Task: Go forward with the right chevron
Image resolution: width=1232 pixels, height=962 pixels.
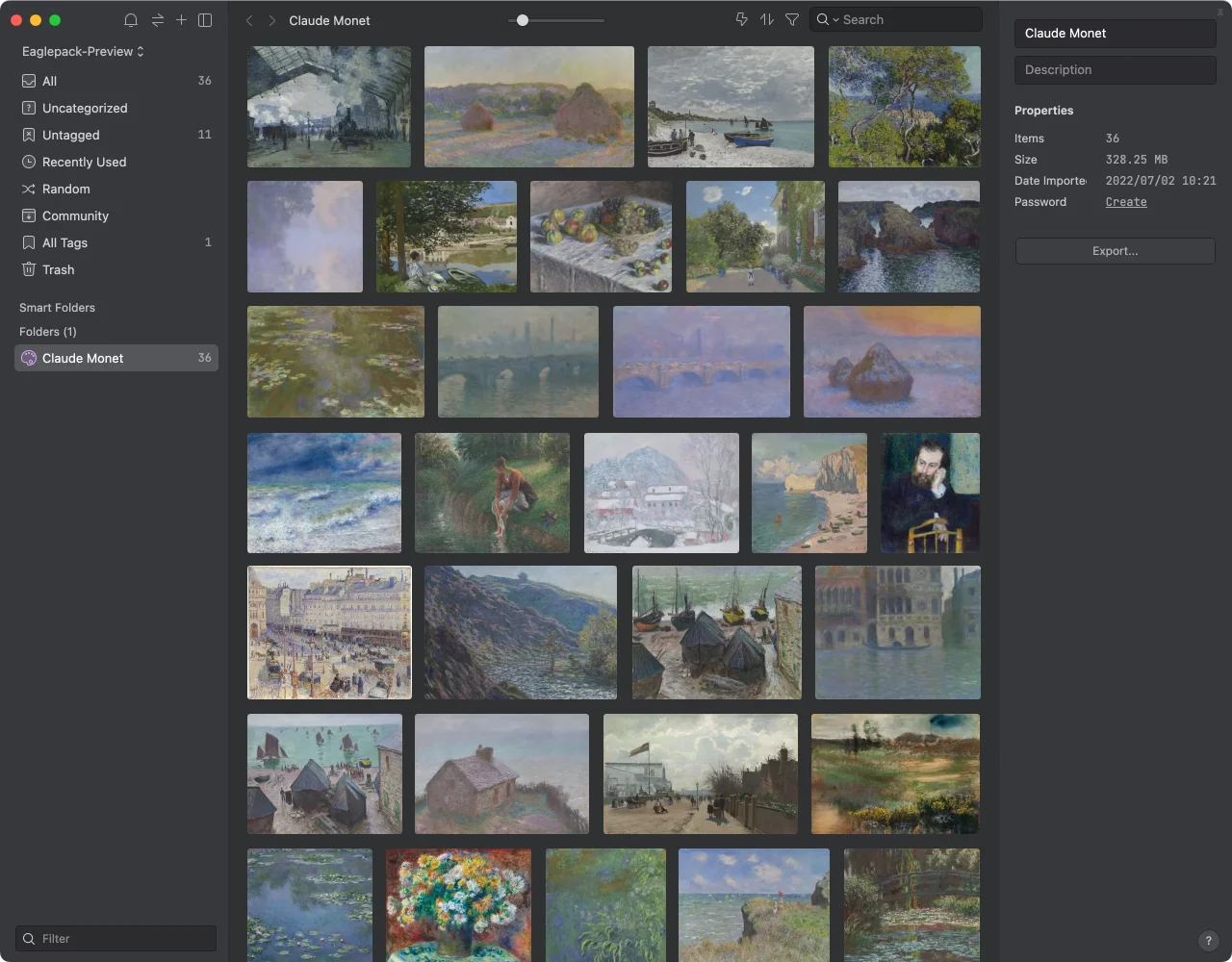Action: [x=272, y=20]
